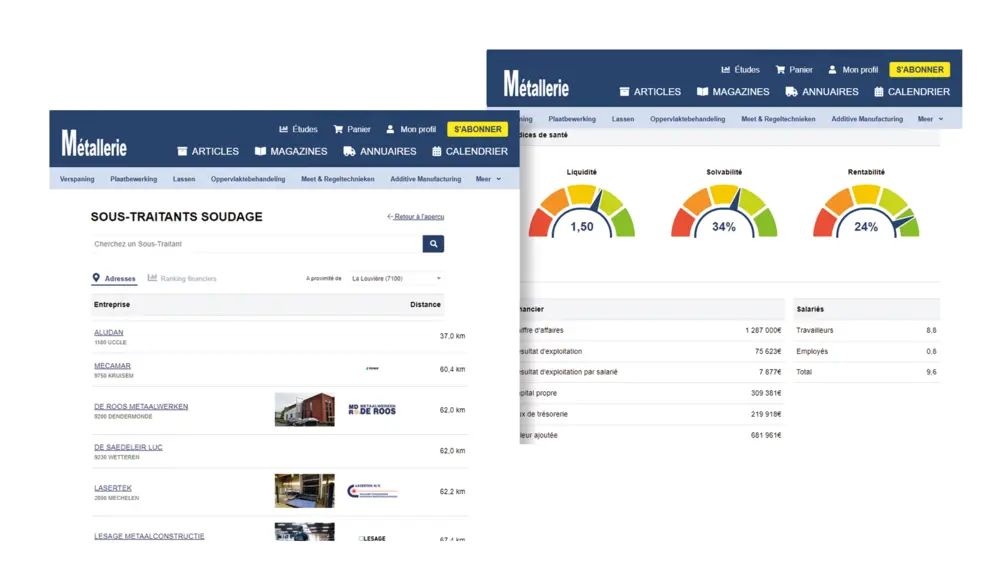Follow the Retour à l'aperçu link
Screen dimensions: 1000x578
pos(416,216)
